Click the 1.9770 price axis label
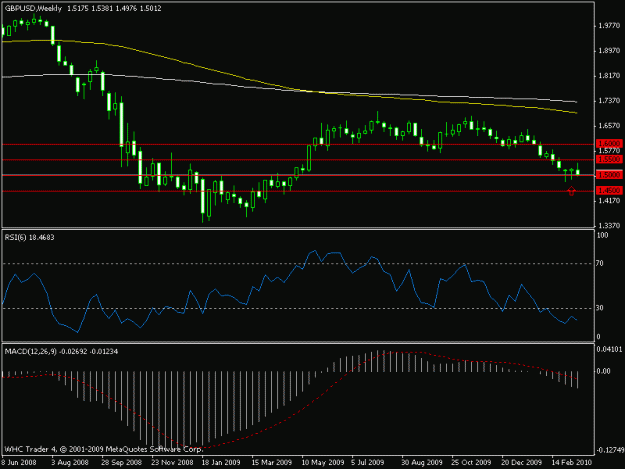Screen dimensions: 625x469 609,26
